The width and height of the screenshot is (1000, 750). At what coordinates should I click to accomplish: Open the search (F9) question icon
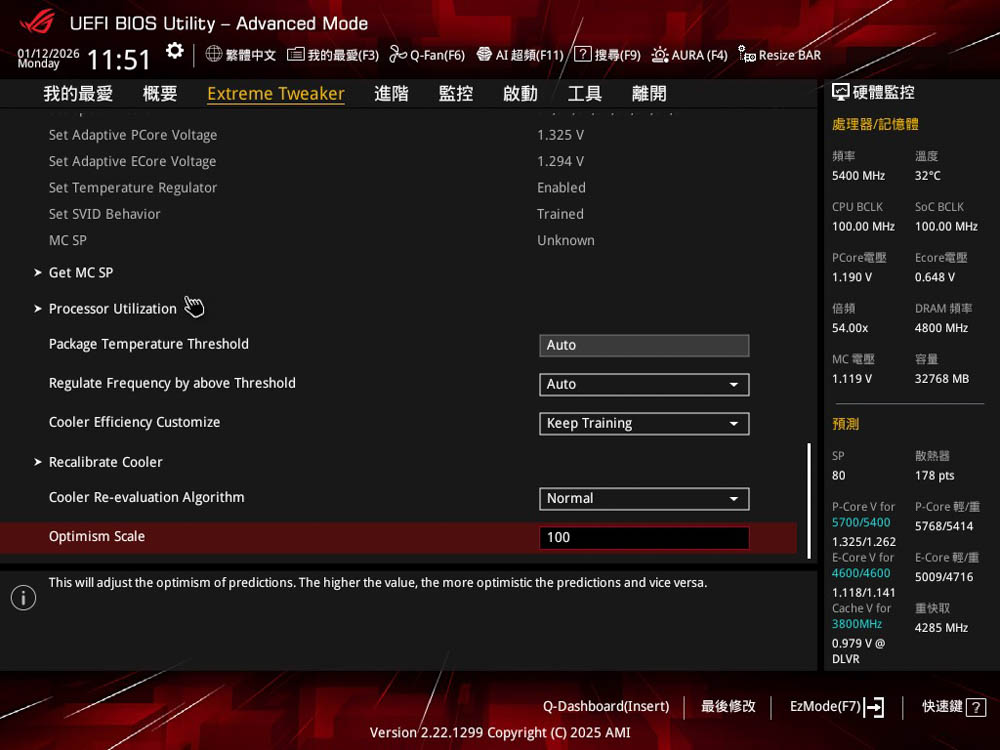click(x=583, y=54)
